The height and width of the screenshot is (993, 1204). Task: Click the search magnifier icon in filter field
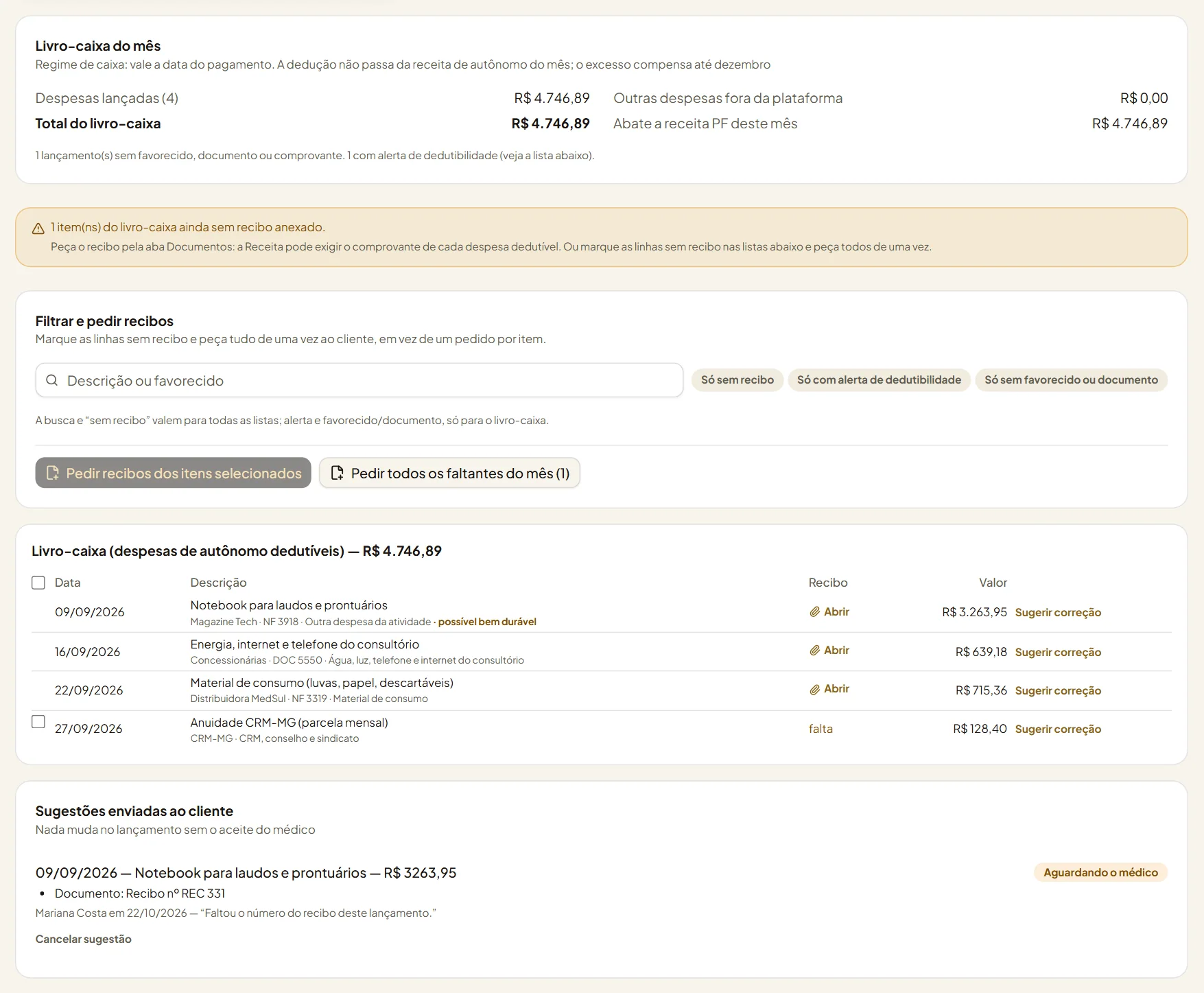(51, 380)
